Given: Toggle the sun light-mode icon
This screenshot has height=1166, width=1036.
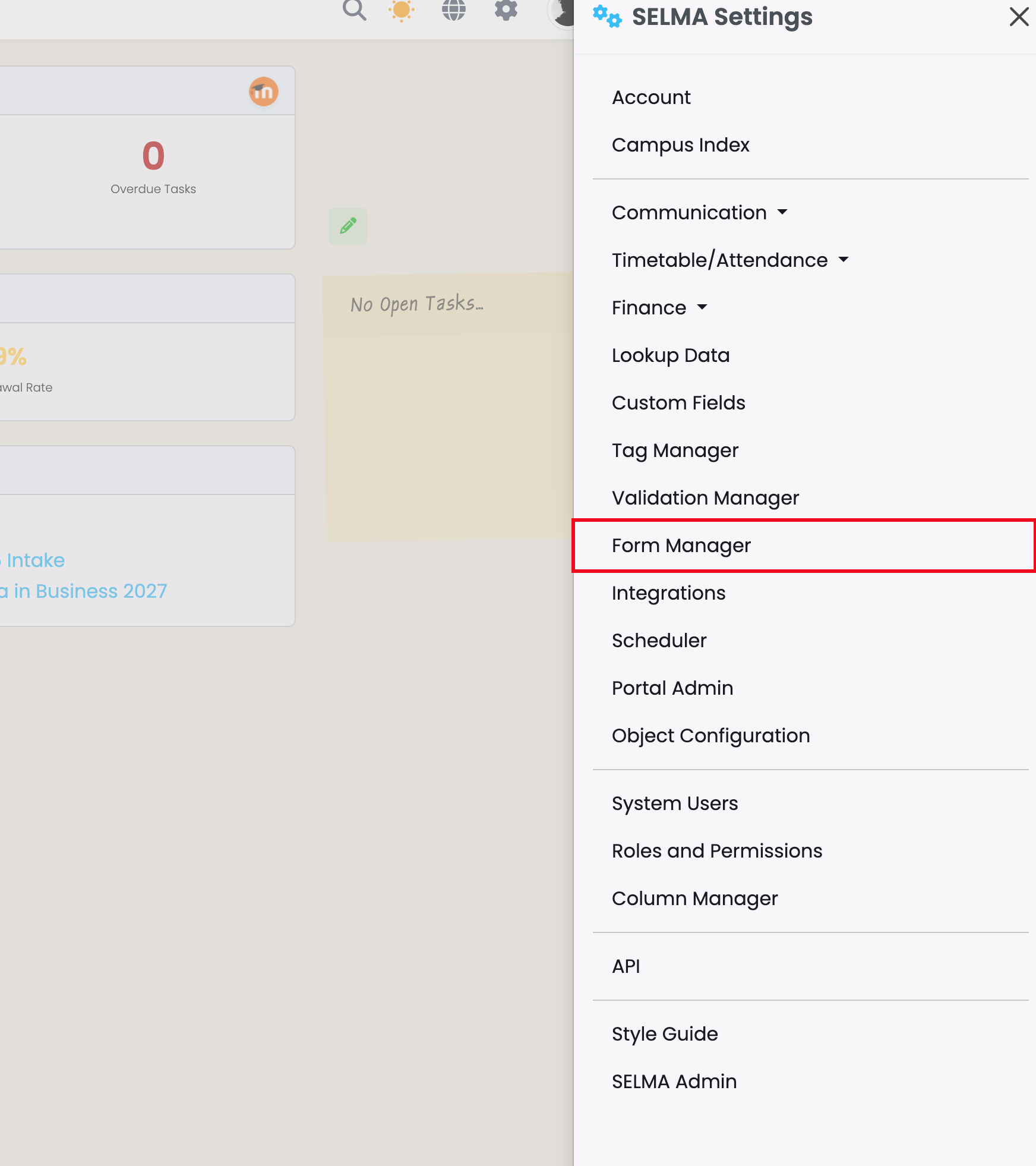Looking at the screenshot, I should coord(401,10).
